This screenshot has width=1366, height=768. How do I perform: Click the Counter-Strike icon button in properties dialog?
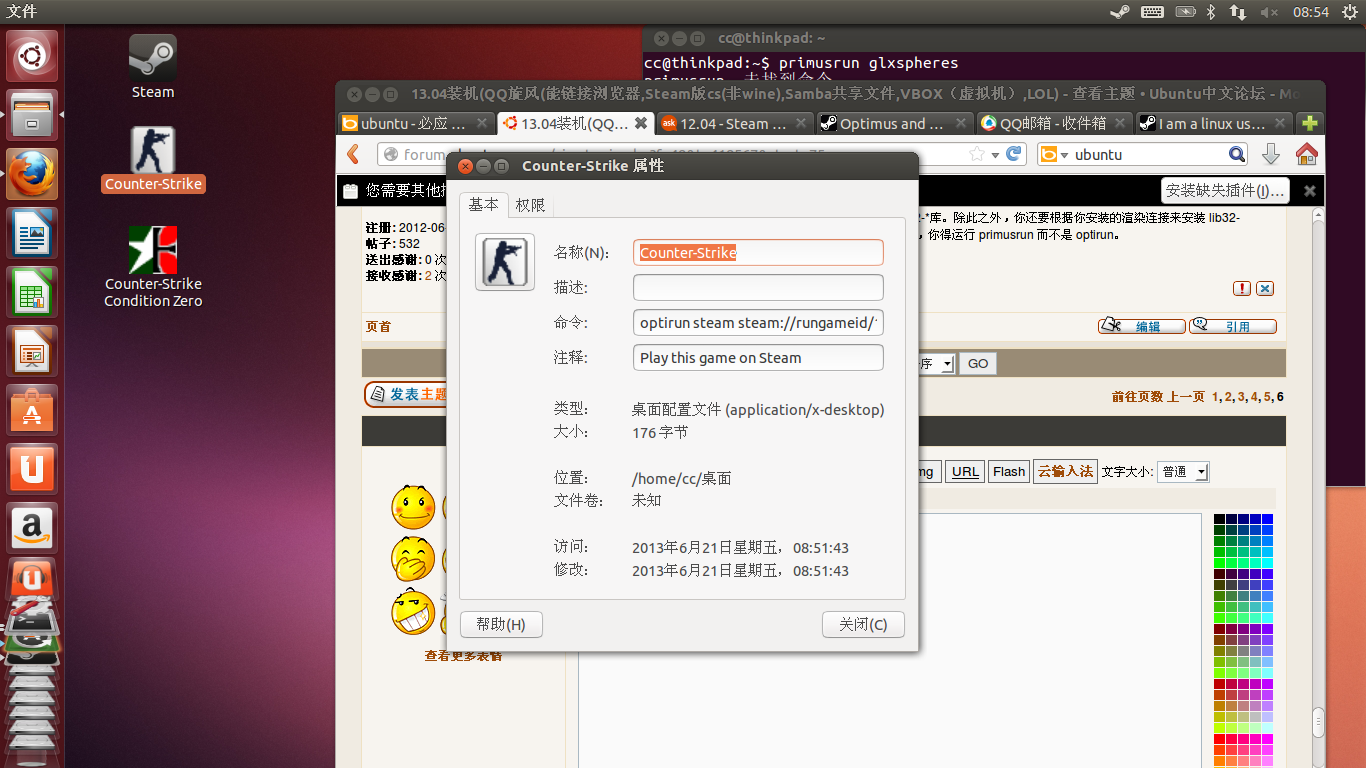[x=505, y=262]
